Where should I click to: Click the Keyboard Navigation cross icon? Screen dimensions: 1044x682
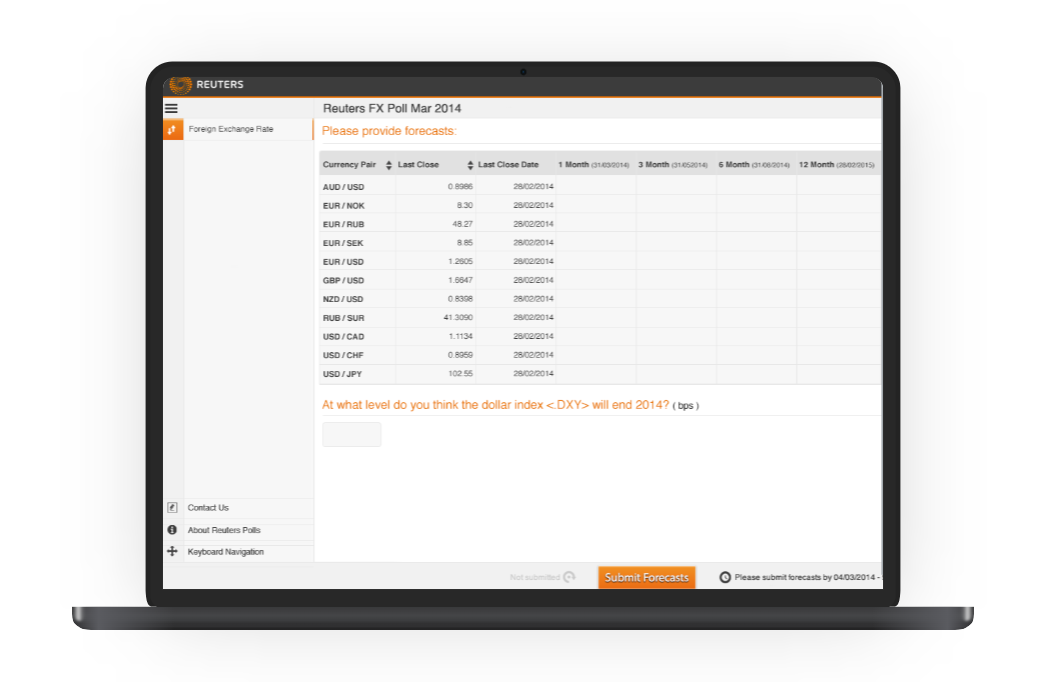coord(172,551)
